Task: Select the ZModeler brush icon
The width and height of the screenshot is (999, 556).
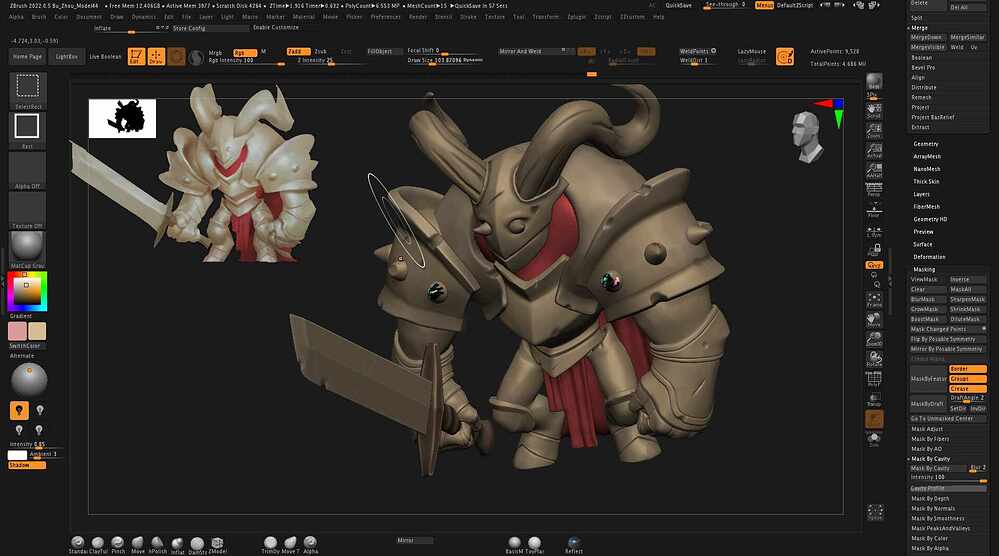Action: pos(217,545)
